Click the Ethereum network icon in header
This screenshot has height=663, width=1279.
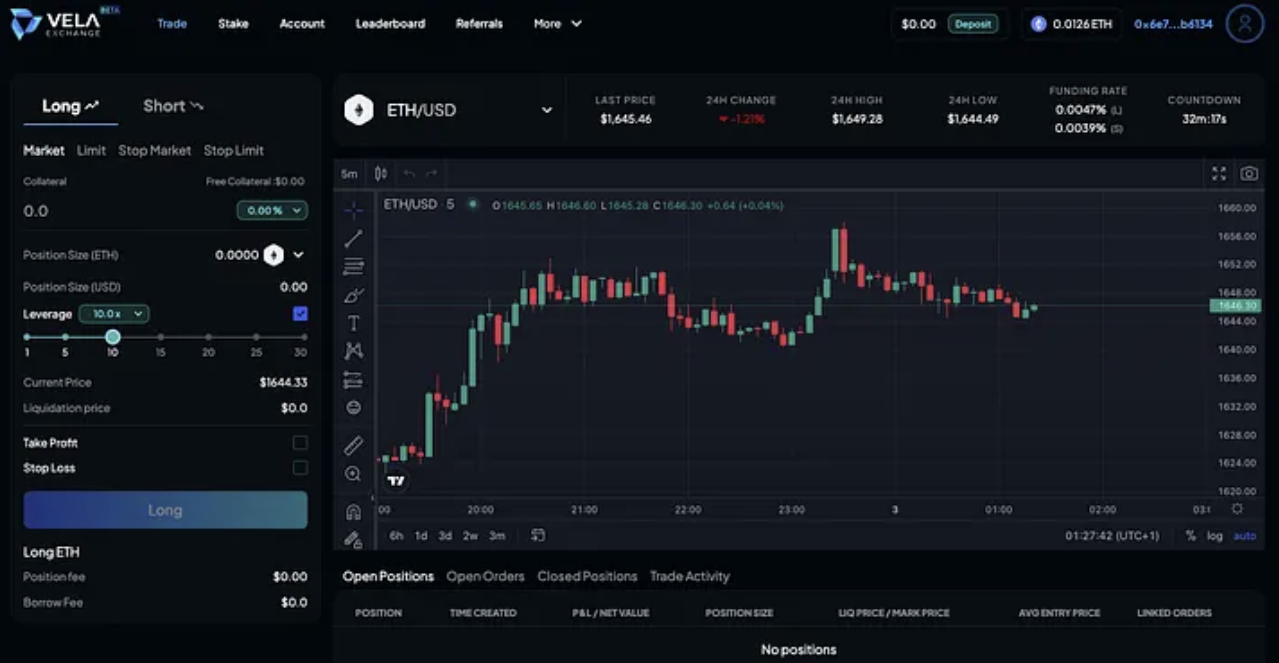(x=1038, y=24)
